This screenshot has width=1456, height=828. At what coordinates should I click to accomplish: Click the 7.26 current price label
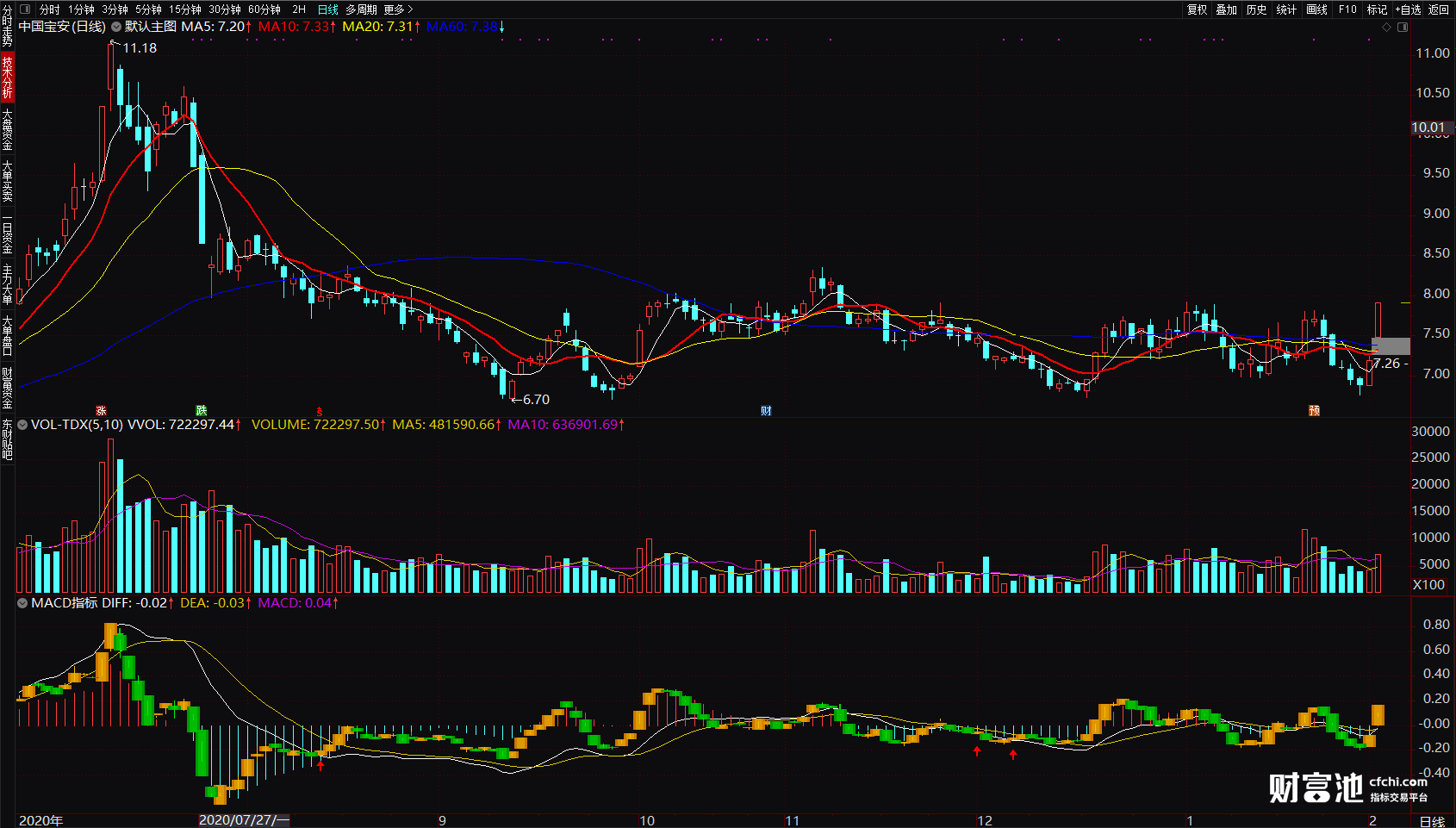pos(1388,364)
